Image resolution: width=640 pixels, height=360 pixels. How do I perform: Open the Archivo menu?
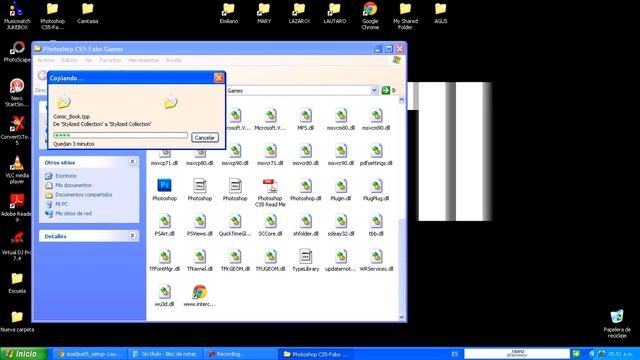coord(46,60)
